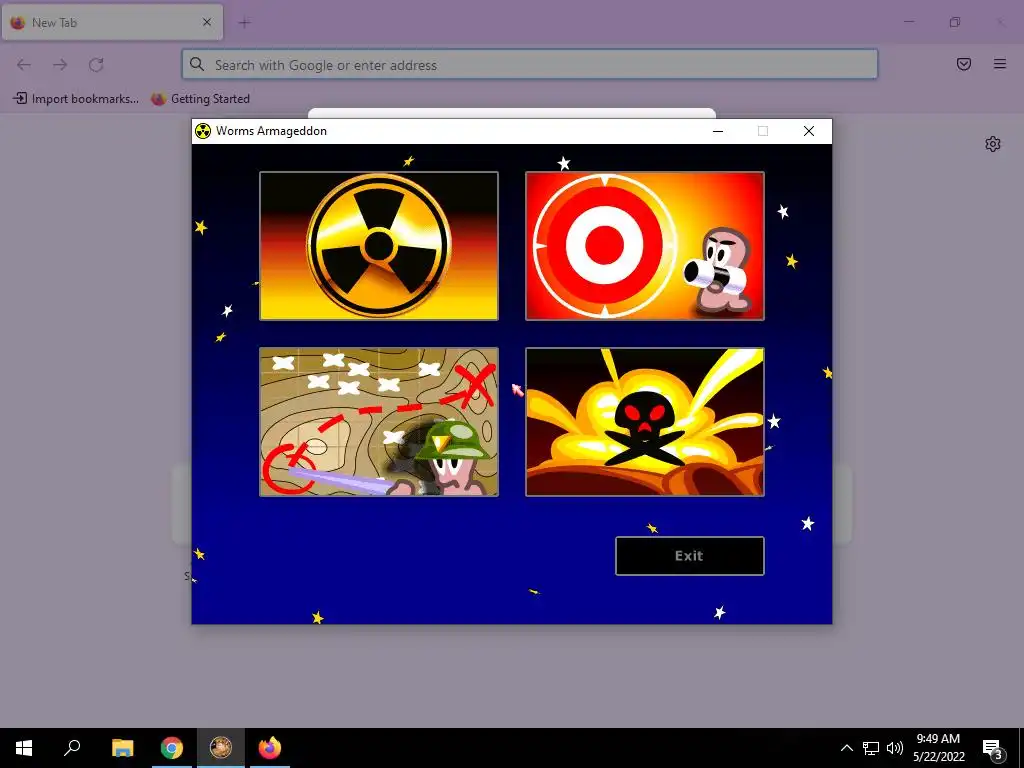Open the Pocket save icon in Firefox

point(964,64)
